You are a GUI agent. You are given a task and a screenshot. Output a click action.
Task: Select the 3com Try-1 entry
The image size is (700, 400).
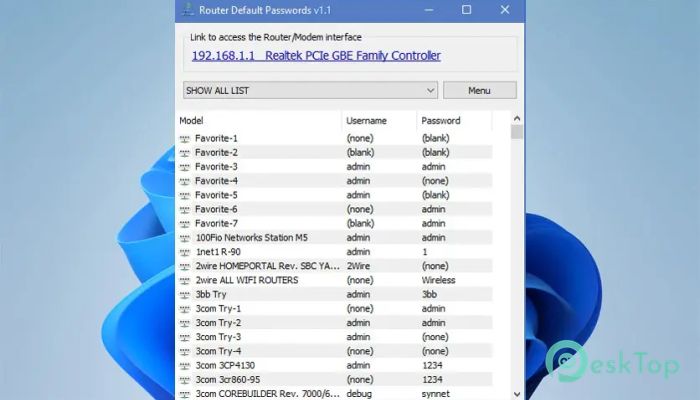(x=218, y=308)
